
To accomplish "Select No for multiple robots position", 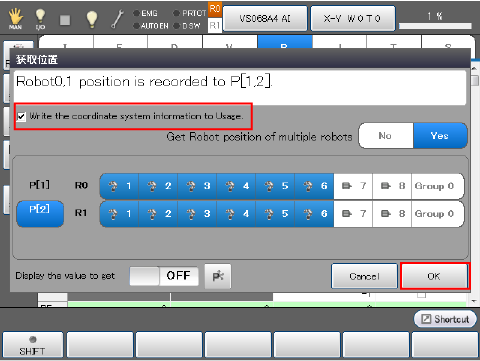I will pos(386,136).
